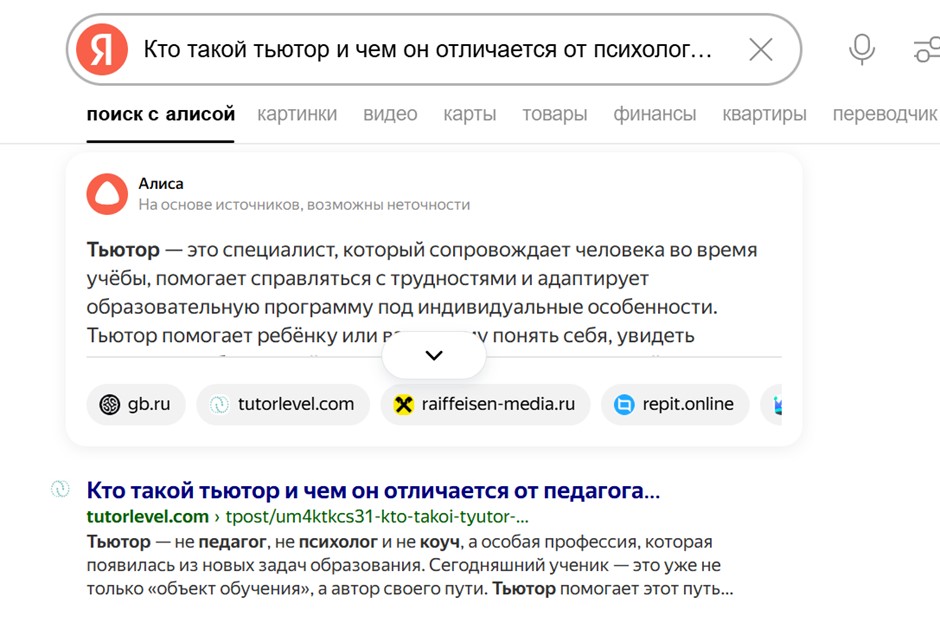Clear the search query with the X
The width and height of the screenshot is (940, 617).
click(x=761, y=49)
